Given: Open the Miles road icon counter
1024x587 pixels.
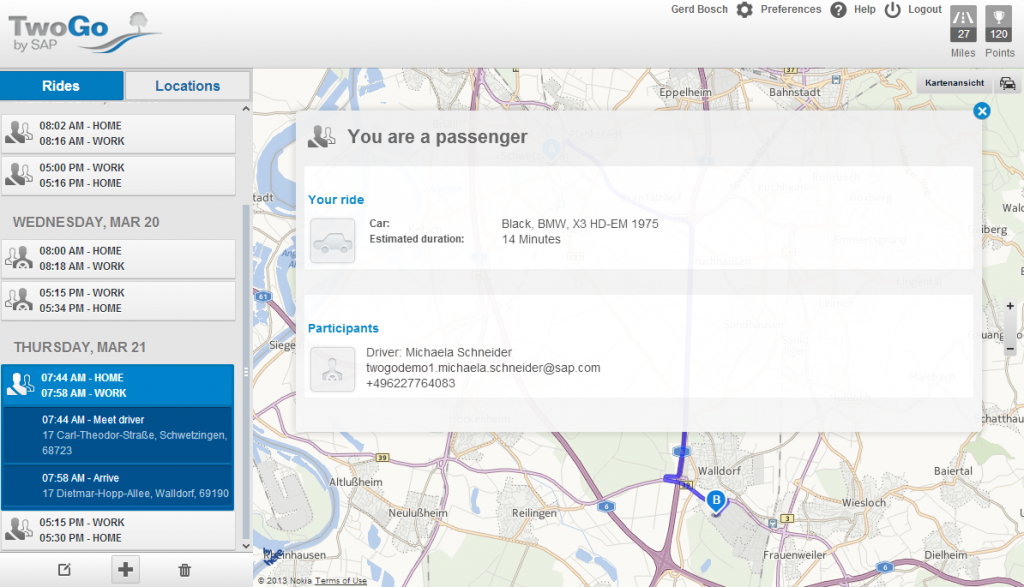Looking at the screenshot, I should tap(963, 24).
